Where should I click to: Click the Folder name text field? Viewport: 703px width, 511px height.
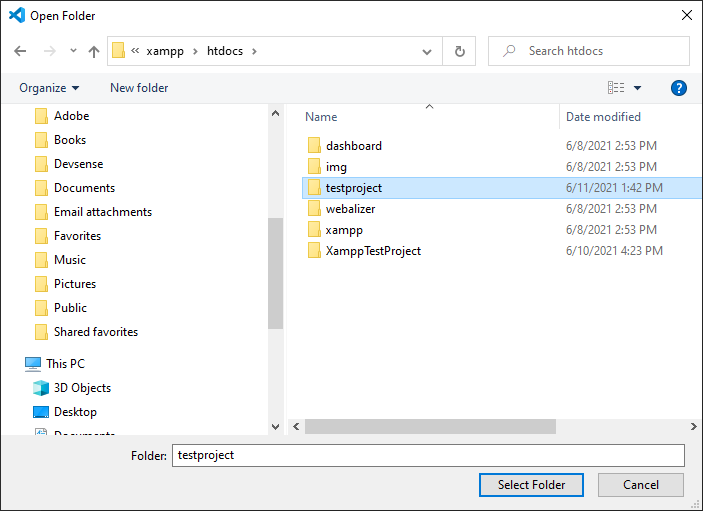[428, 455]
